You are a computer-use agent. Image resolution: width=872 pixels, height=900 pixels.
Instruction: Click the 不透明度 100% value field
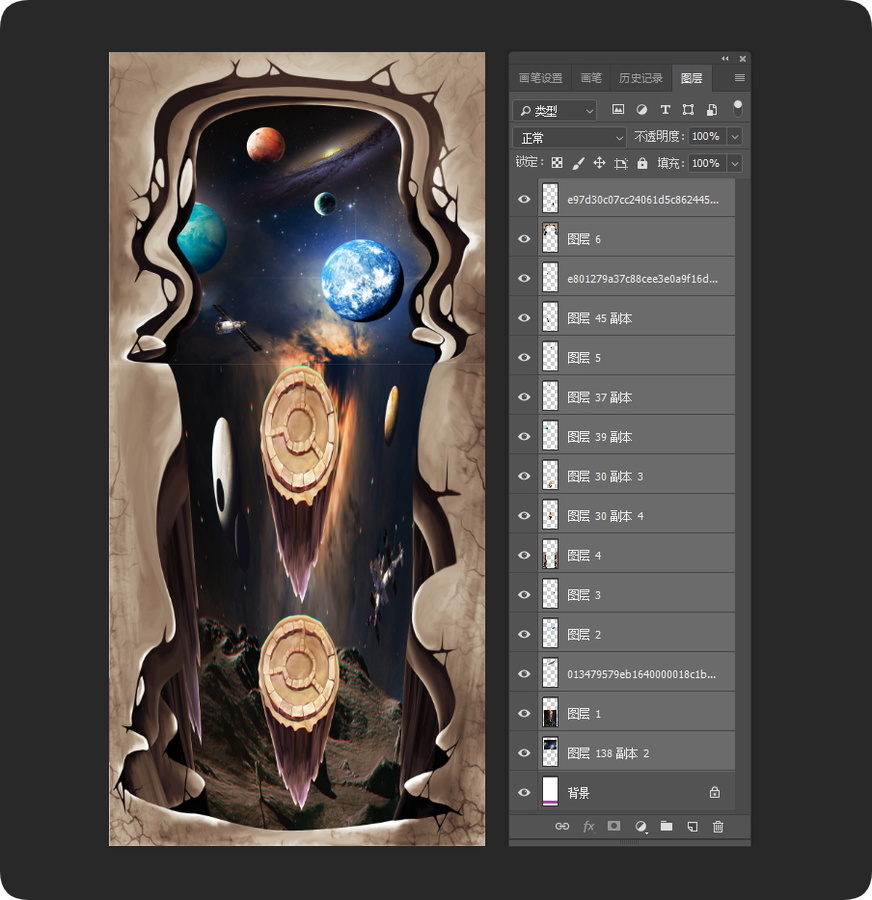coord(707,137)
